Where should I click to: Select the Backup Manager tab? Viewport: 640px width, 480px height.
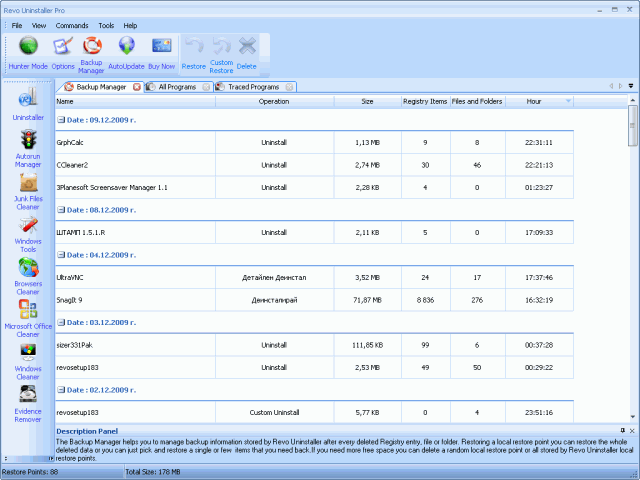tap(101, 87)
